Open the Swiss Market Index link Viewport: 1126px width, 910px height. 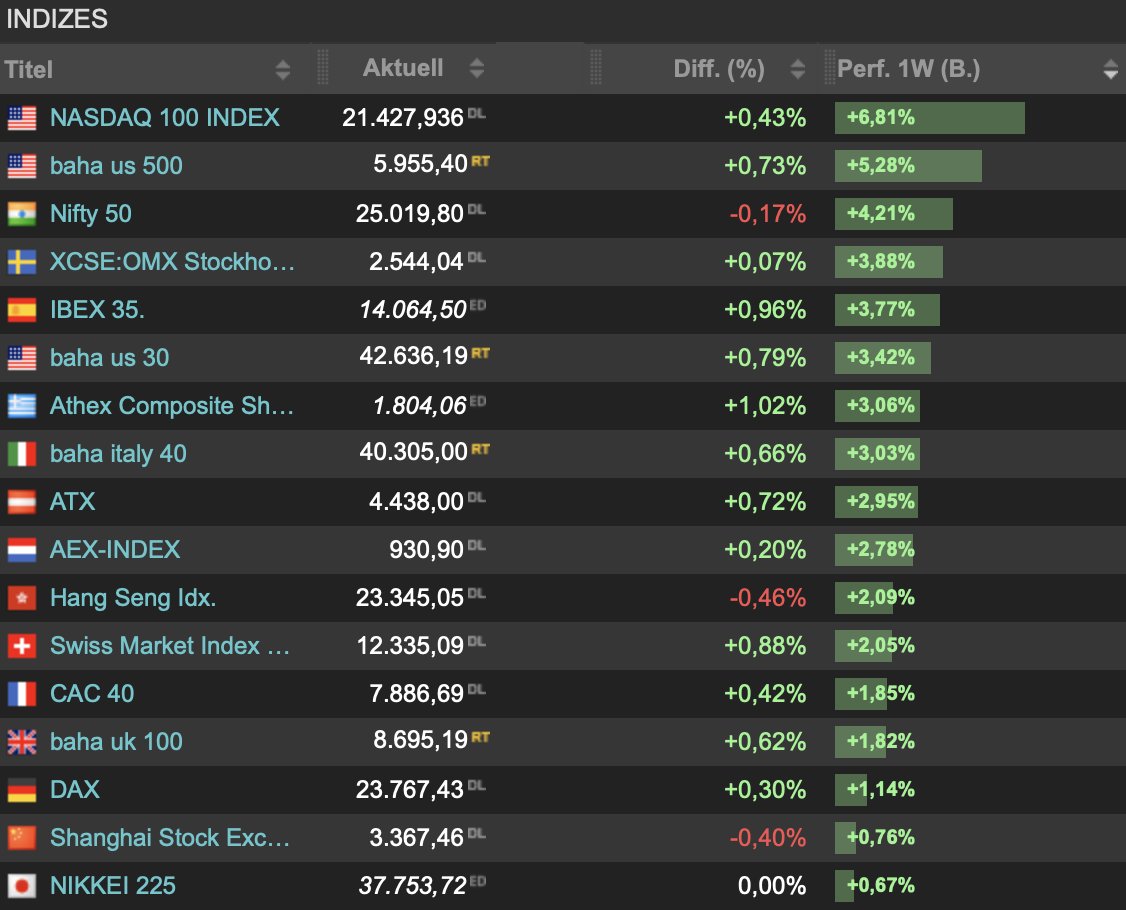pos(169,646)
